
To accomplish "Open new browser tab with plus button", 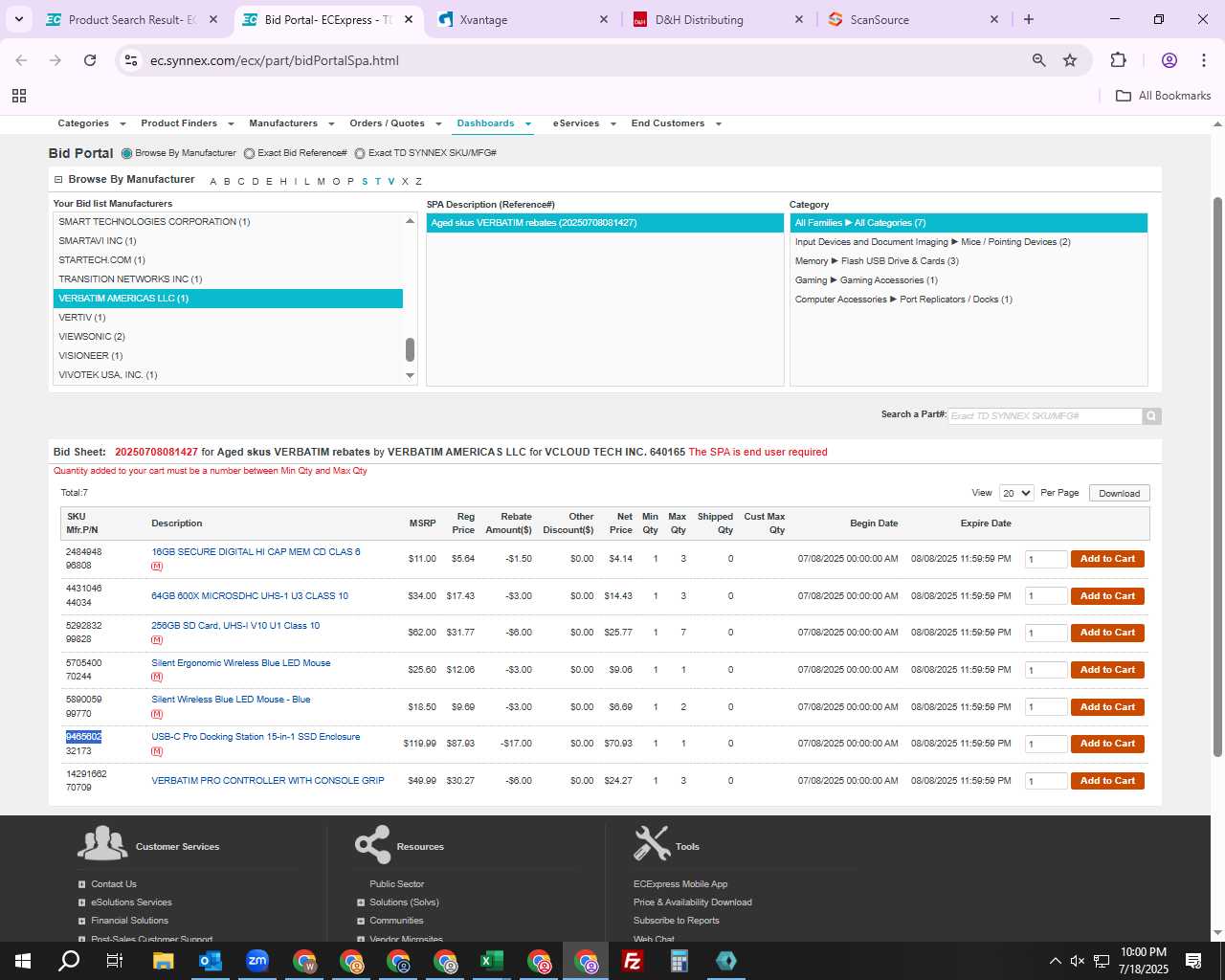I will pyautogui.click(x=1029, y=19).
